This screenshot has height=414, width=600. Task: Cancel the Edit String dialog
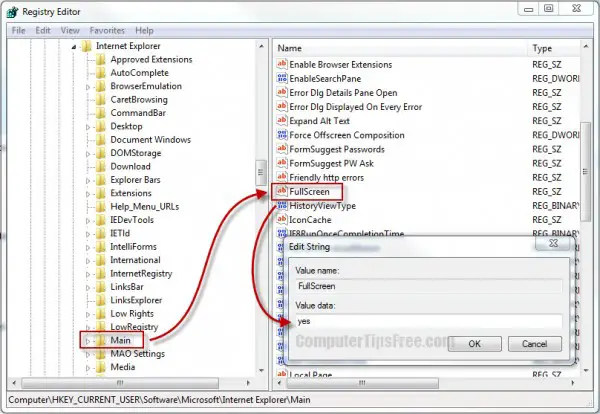[535, 344]
